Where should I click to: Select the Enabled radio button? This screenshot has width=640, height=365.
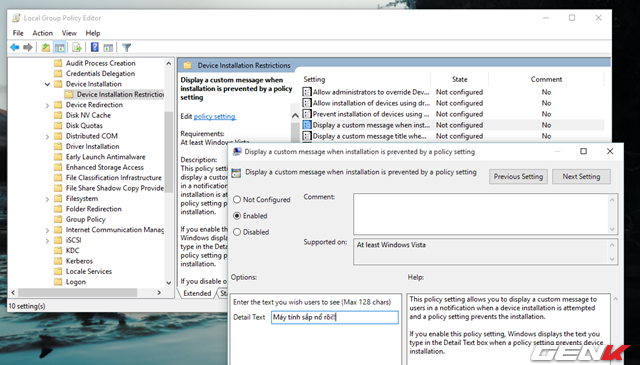pos(237,216)
